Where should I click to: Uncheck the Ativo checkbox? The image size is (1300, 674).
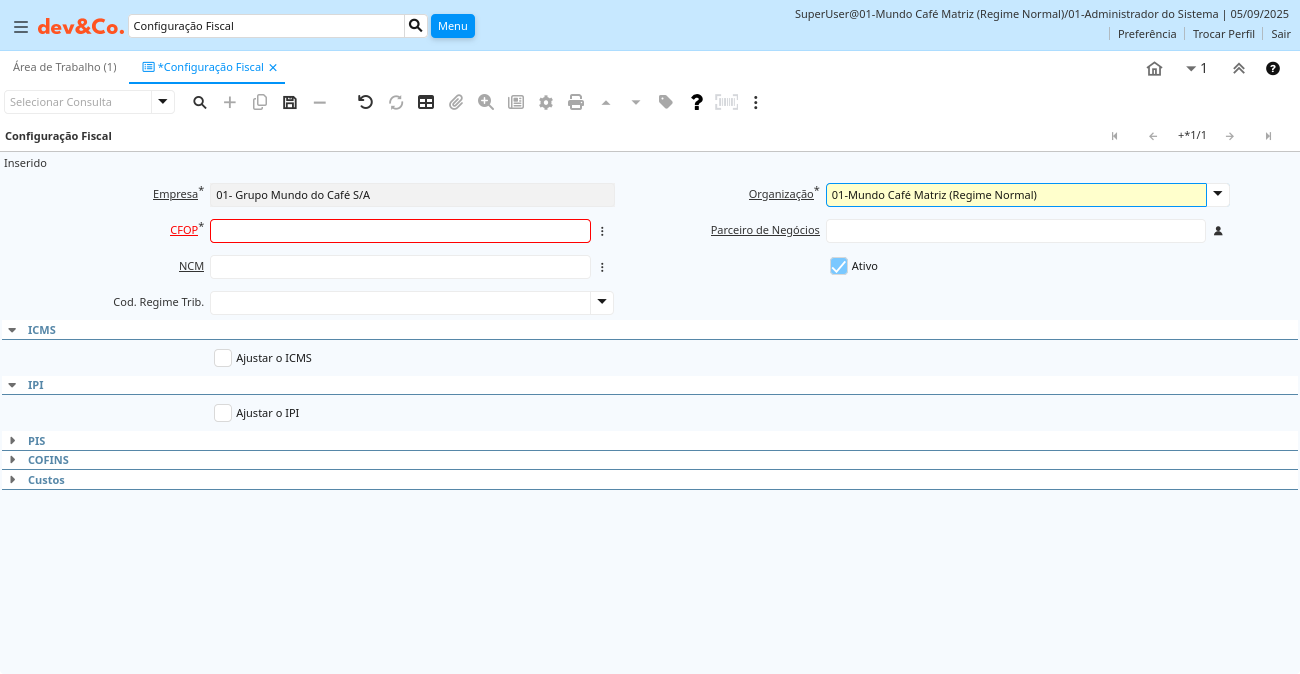coord(839,266)
